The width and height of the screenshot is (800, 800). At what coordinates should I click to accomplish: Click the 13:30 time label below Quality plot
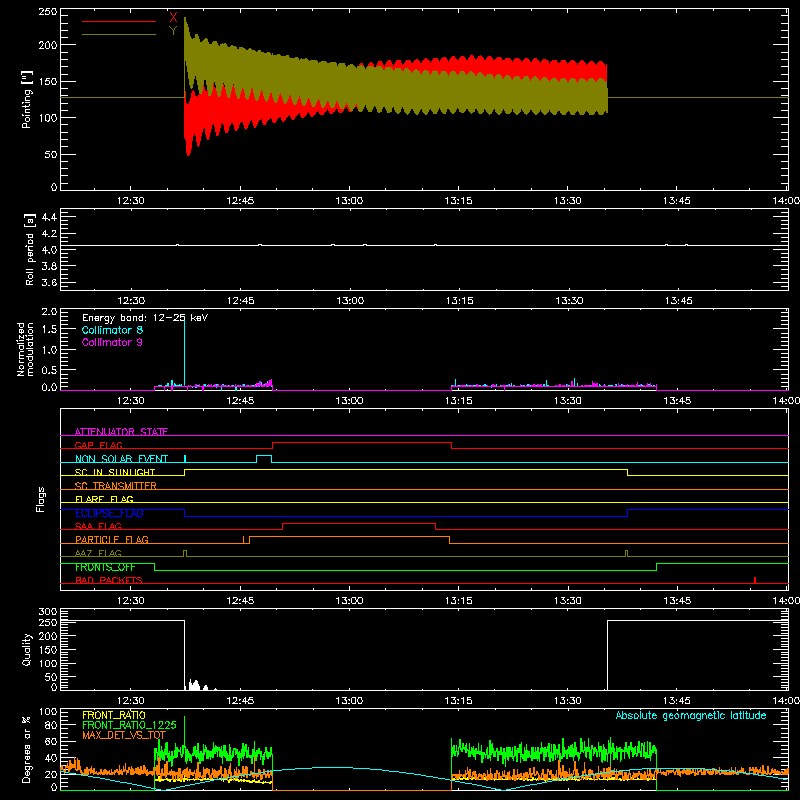[568, 701]
